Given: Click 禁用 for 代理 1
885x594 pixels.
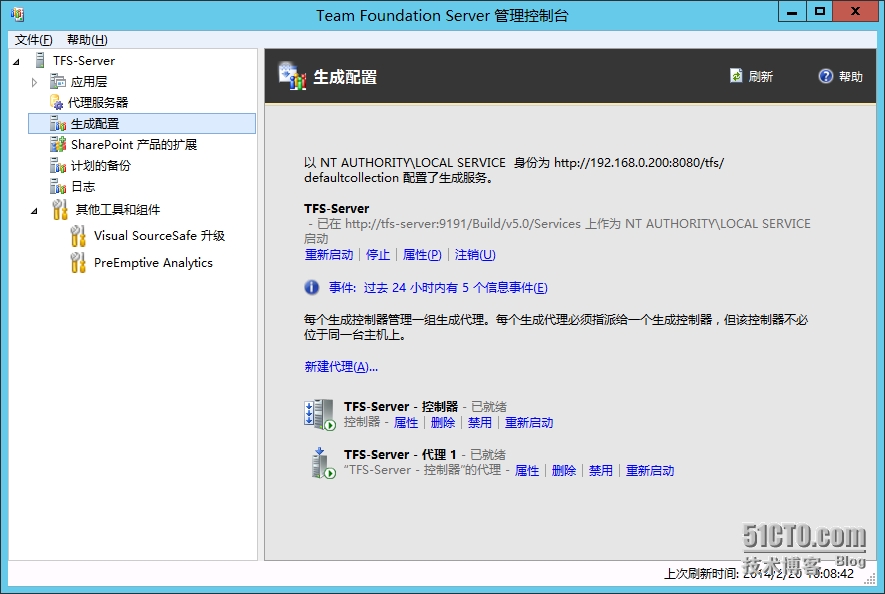Looking at the screenshot, I should click(x=601, y=470).
